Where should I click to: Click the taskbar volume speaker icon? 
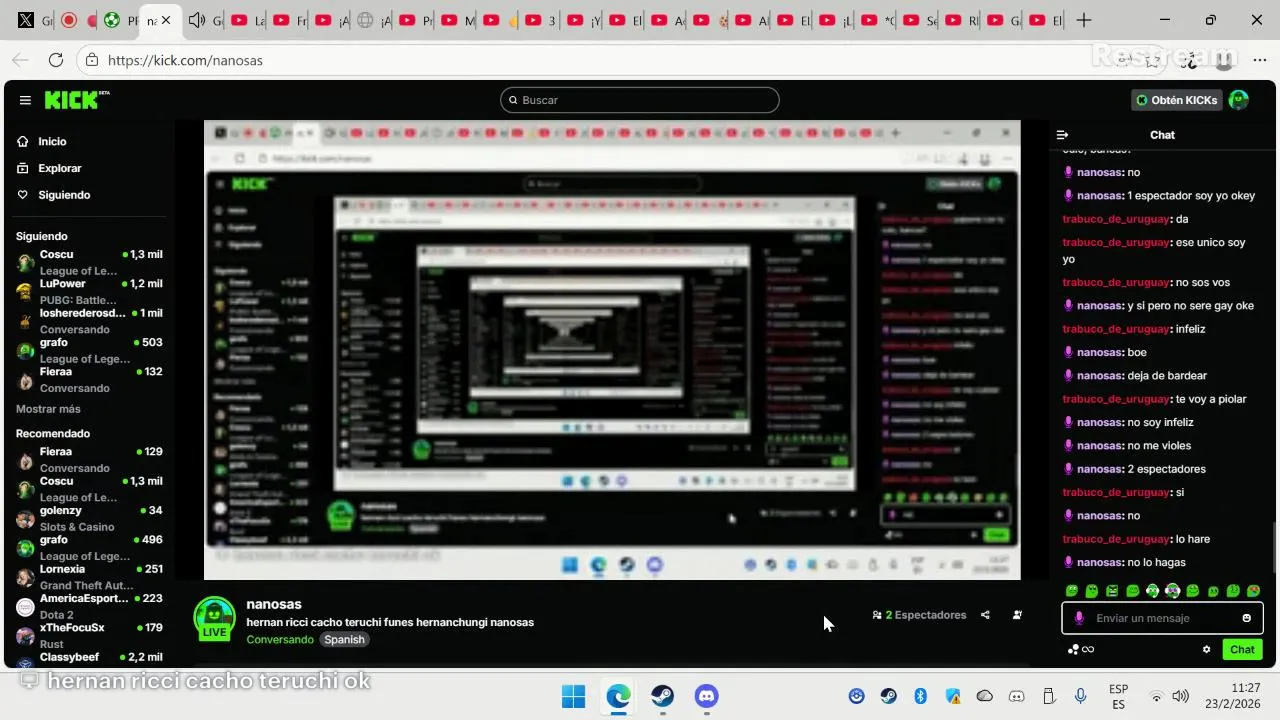pos(1180,696)
